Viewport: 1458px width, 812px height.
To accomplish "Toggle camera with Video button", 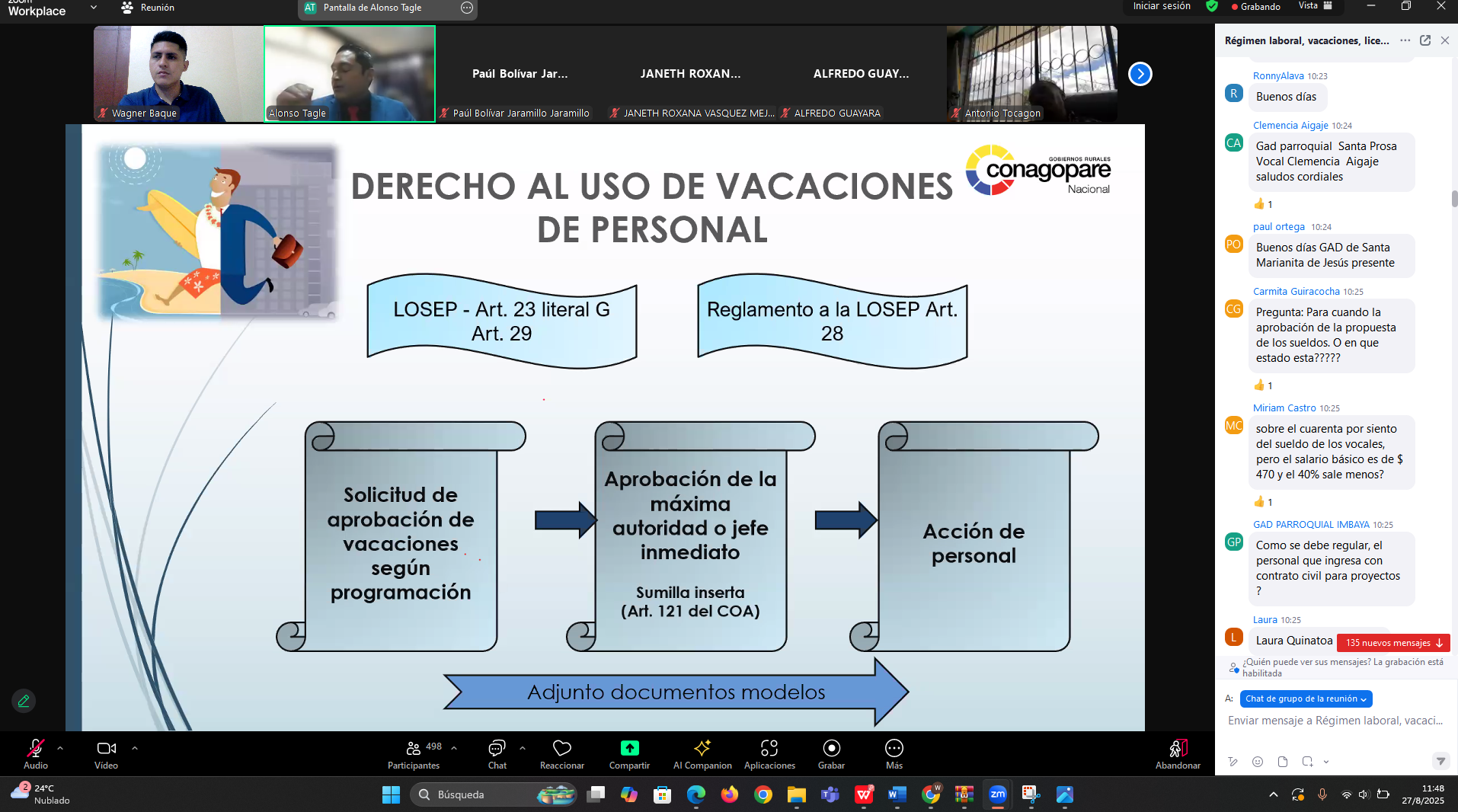I will click(x=107, y=749).
